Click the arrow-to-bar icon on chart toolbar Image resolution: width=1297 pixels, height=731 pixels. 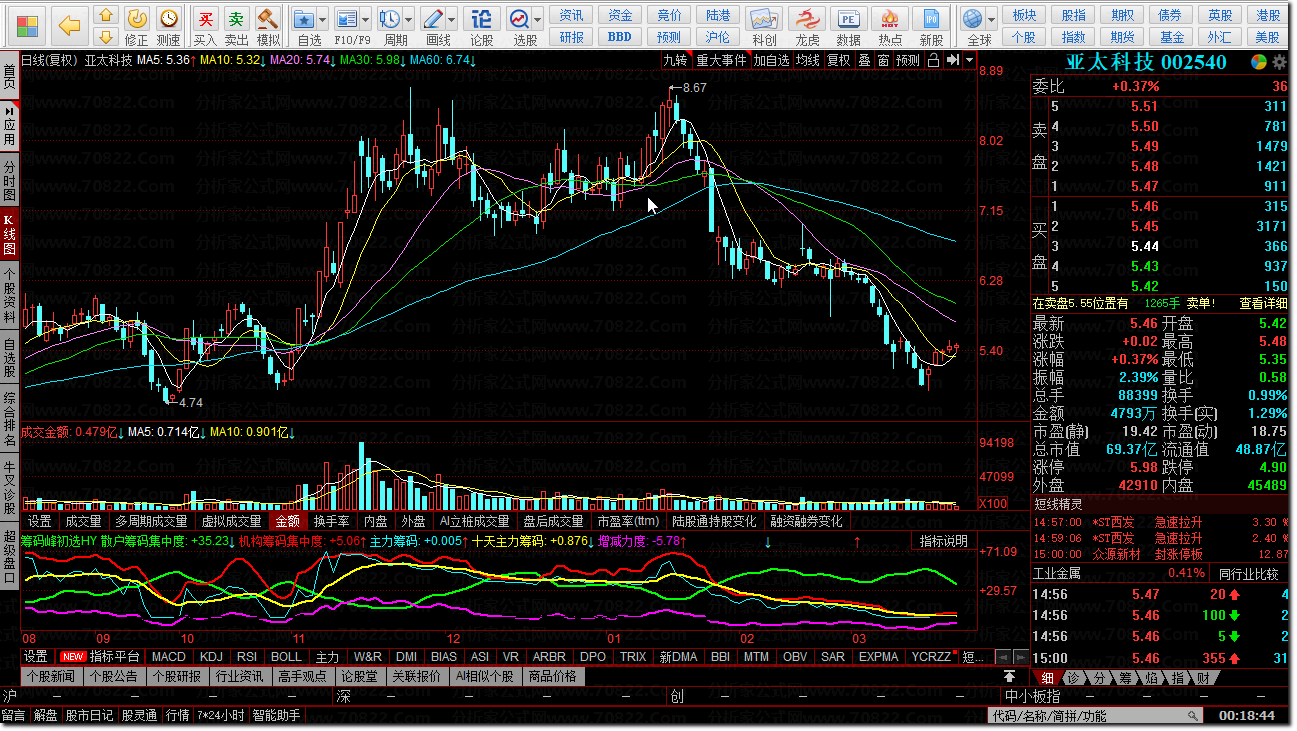(951, 60)
